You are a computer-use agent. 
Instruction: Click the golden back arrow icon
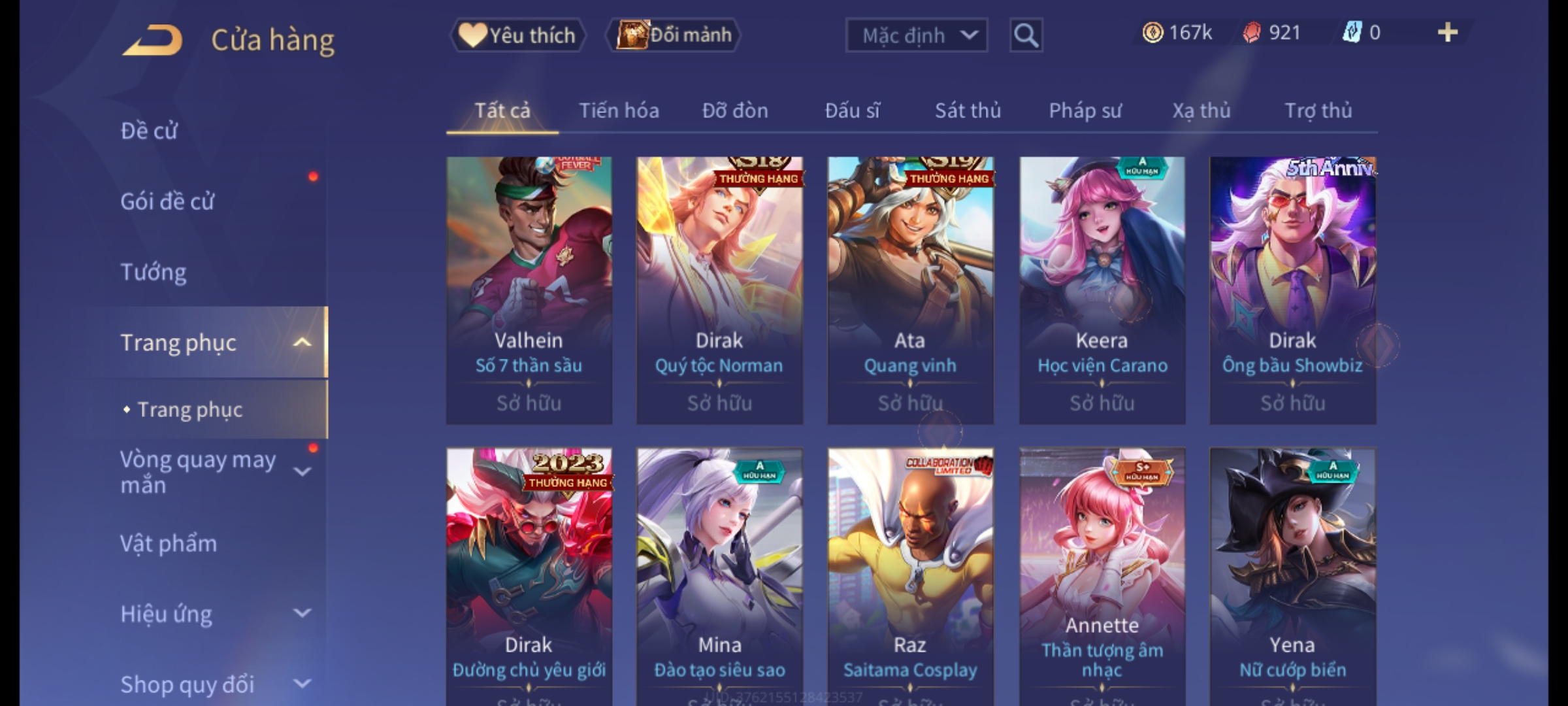pyautogui.click(x=152, y=40)
